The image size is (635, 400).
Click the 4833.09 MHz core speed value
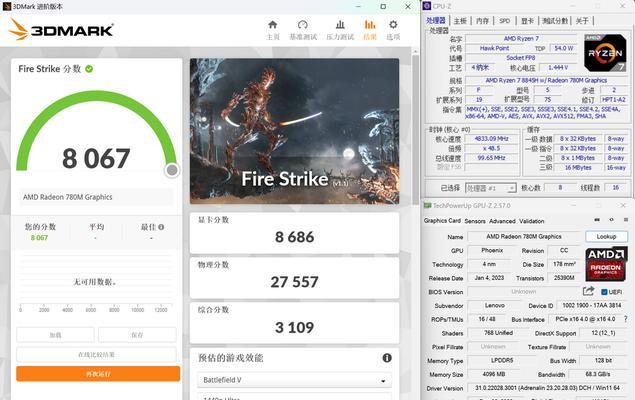[491, 138]
